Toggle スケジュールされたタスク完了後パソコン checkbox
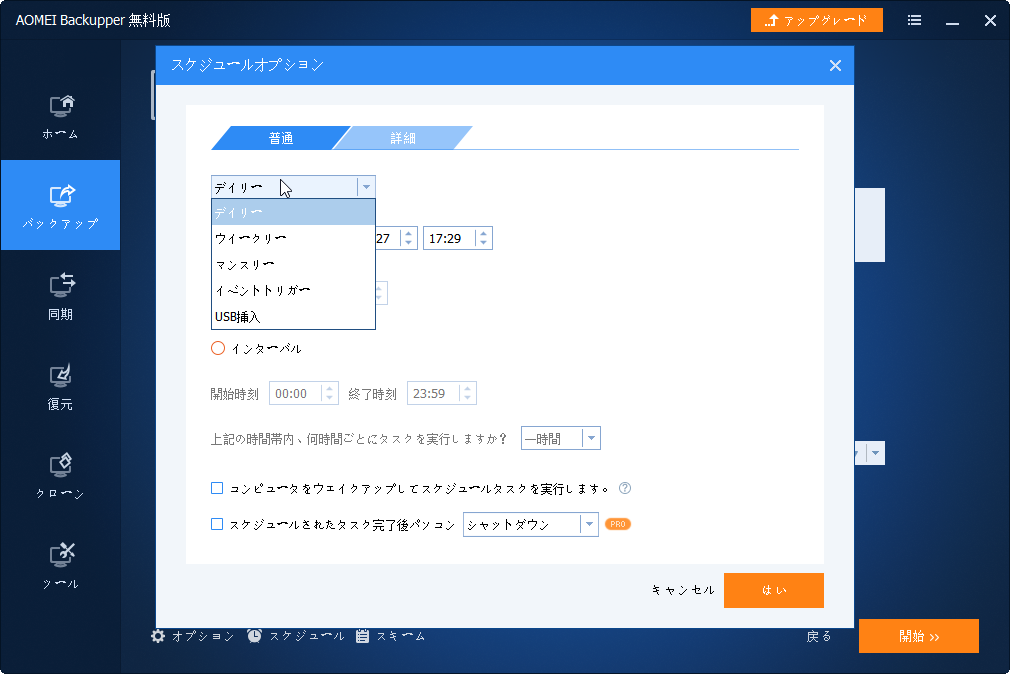This screenshot has height=674, width=1010. coord(217,525)
